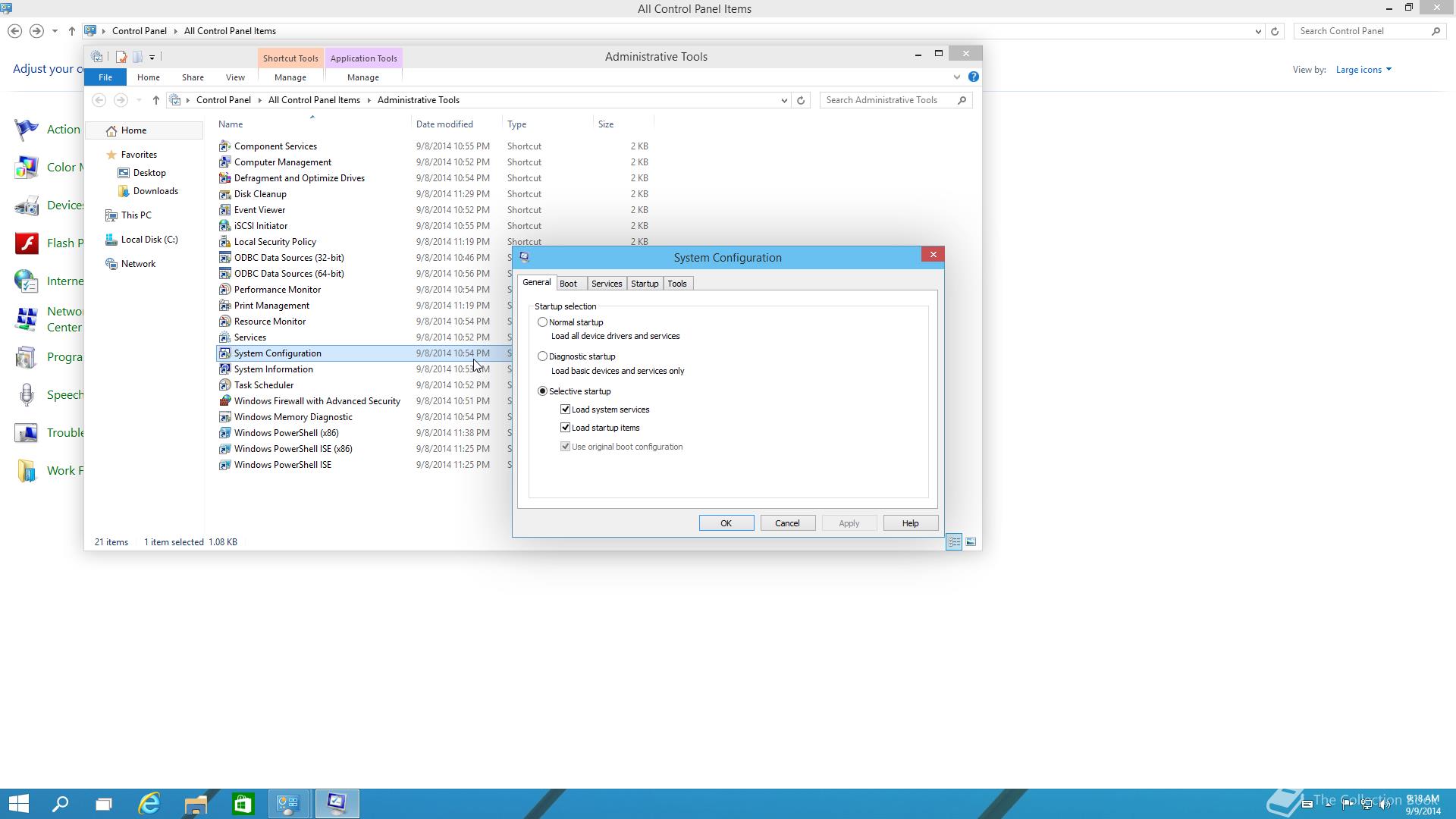This screenshot has height=819, width=1456.
Task: Open the Windows Store taskbar icon
Action: [x=243, y=804]
